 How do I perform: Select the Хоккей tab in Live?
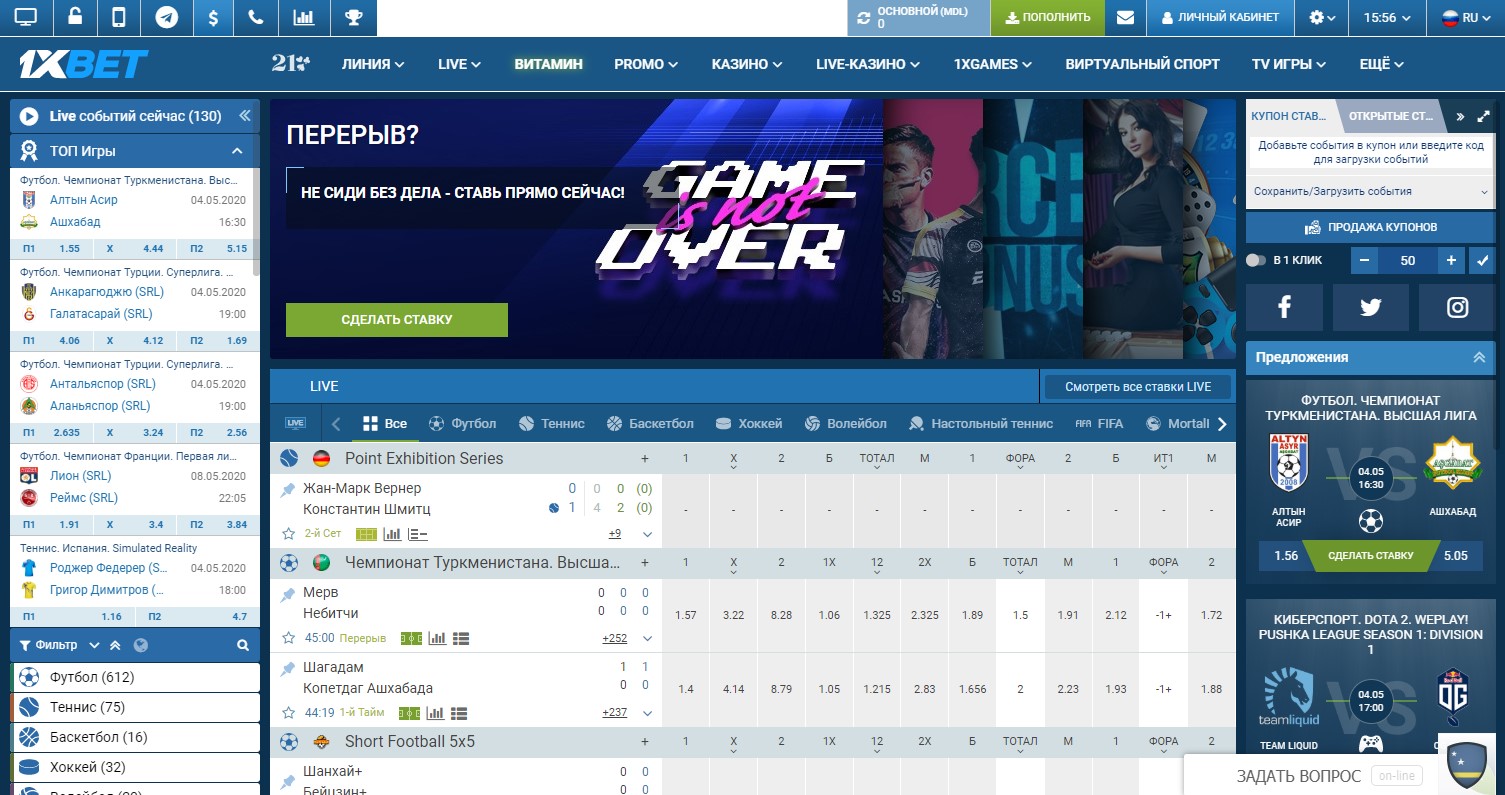(x=749, y=423)
